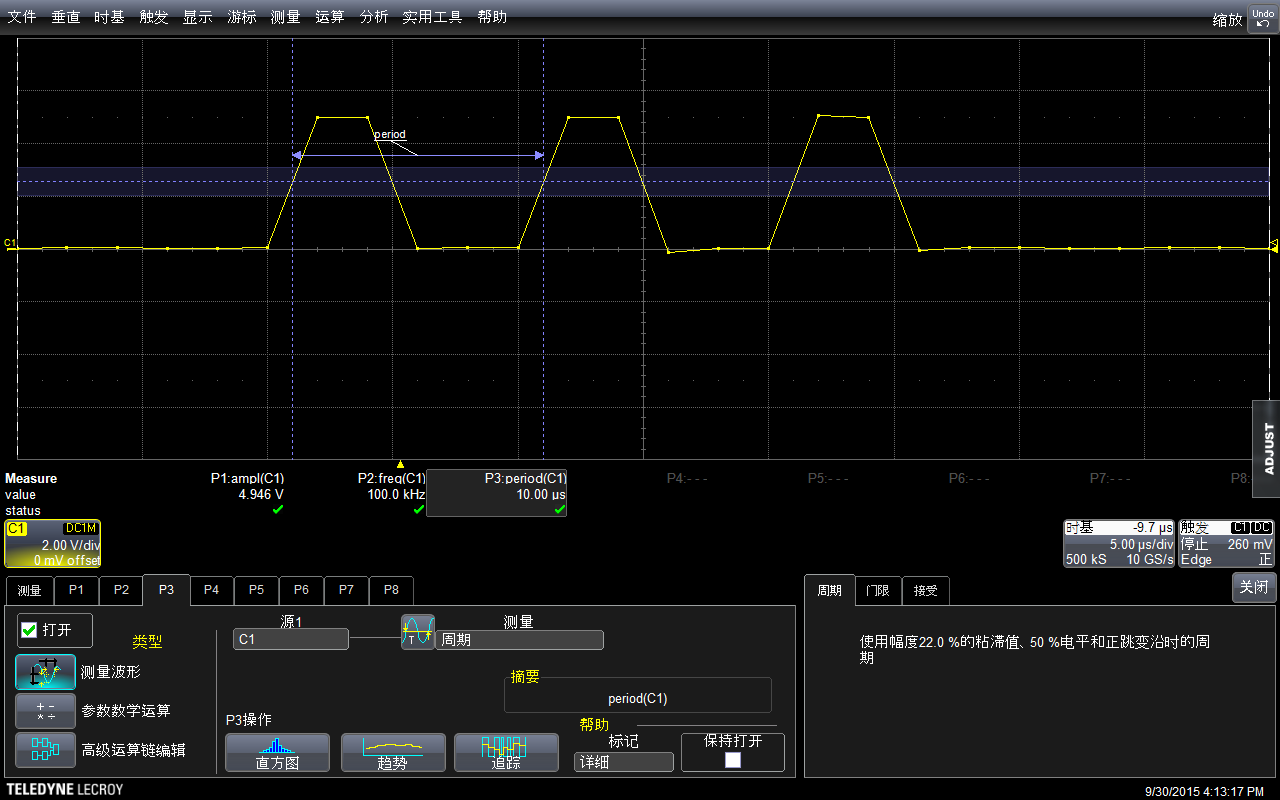
Task: Select the C1 channel descriptor box
Action: pos(53,544)
